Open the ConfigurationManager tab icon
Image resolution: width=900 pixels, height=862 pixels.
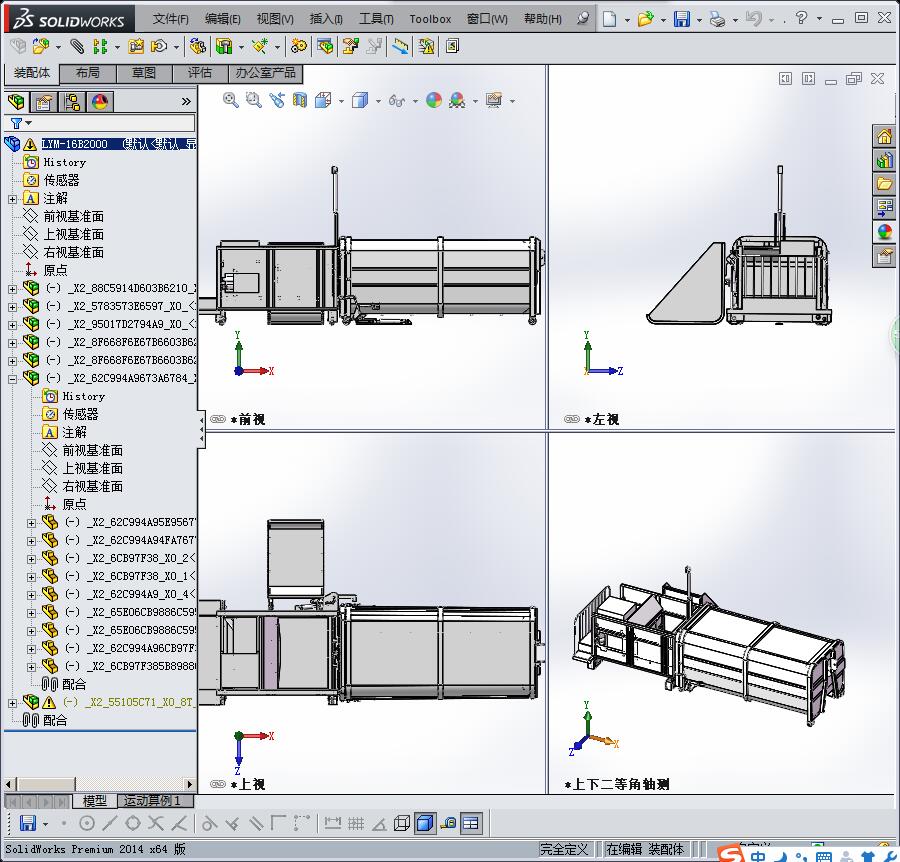pyautogui.click(x=72, y=101)
